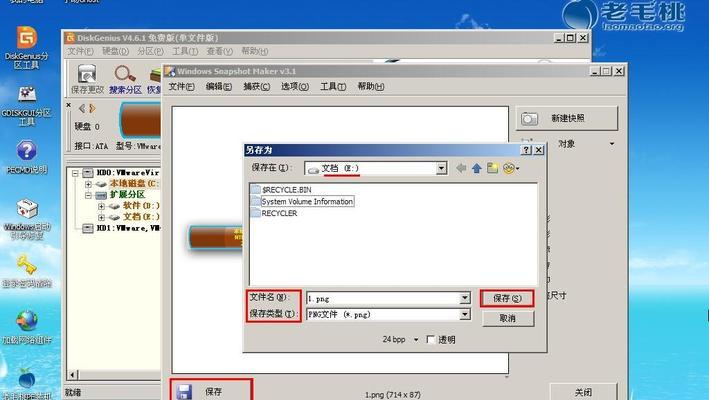Go up one folder level icon
This screenshot has width=709, height=400.
point(477,168)
